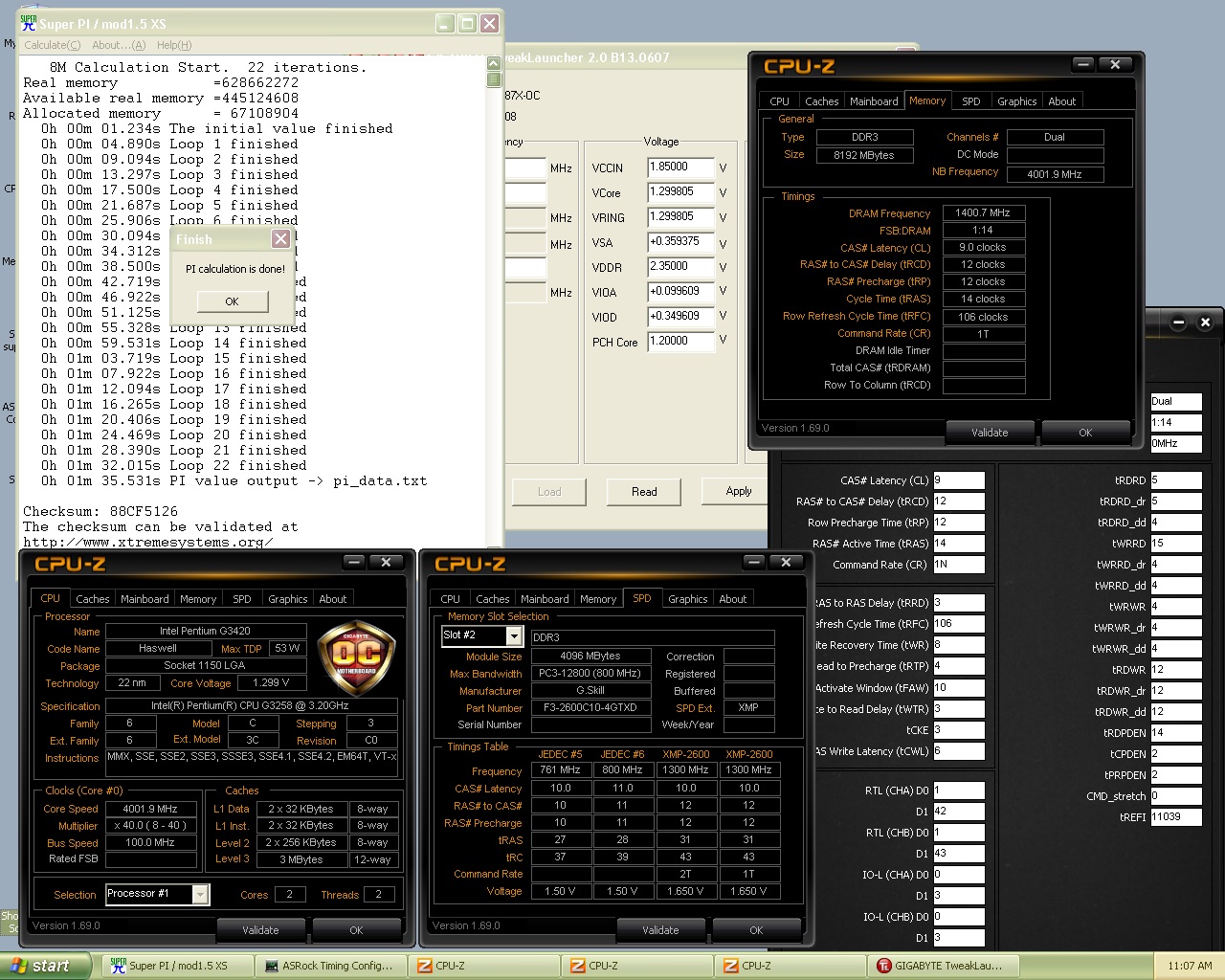
Task: Click the DRAM Frequency 1400.7 MHz value
Action: point(983,213)
